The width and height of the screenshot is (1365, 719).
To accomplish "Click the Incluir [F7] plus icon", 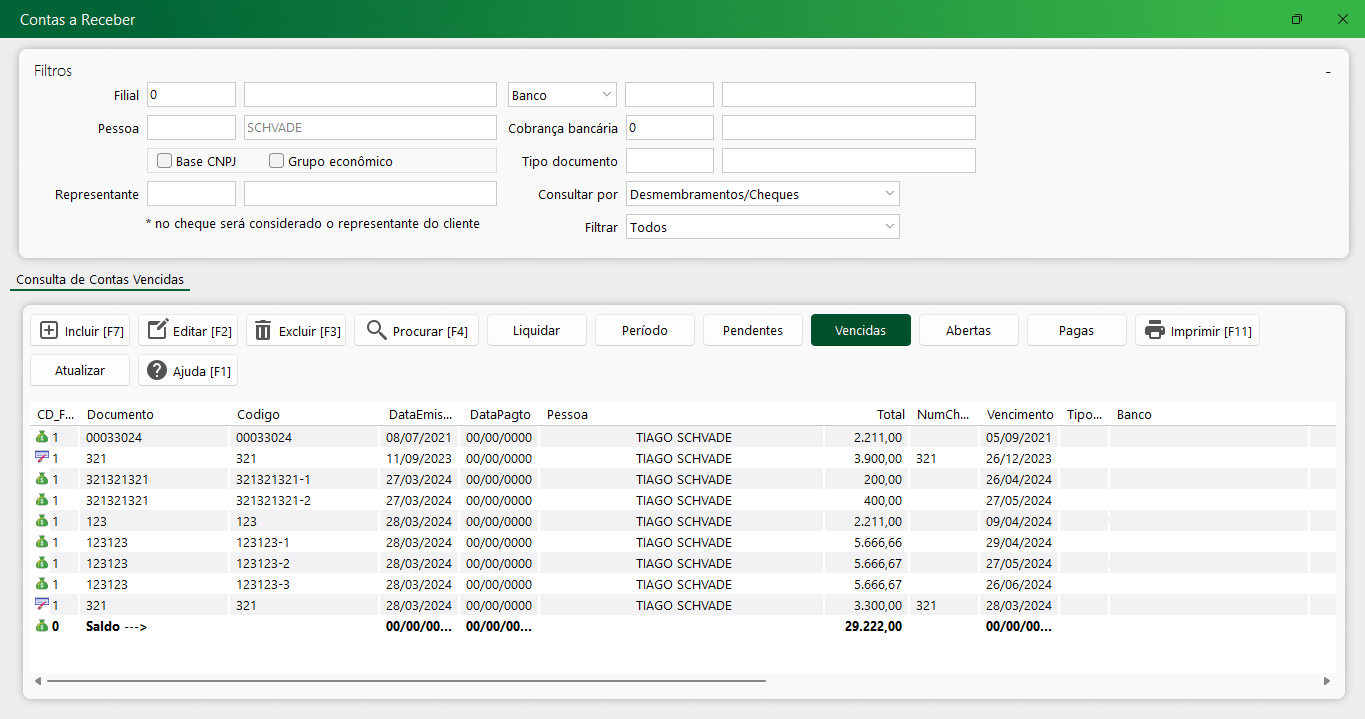I will pos(49,331).
